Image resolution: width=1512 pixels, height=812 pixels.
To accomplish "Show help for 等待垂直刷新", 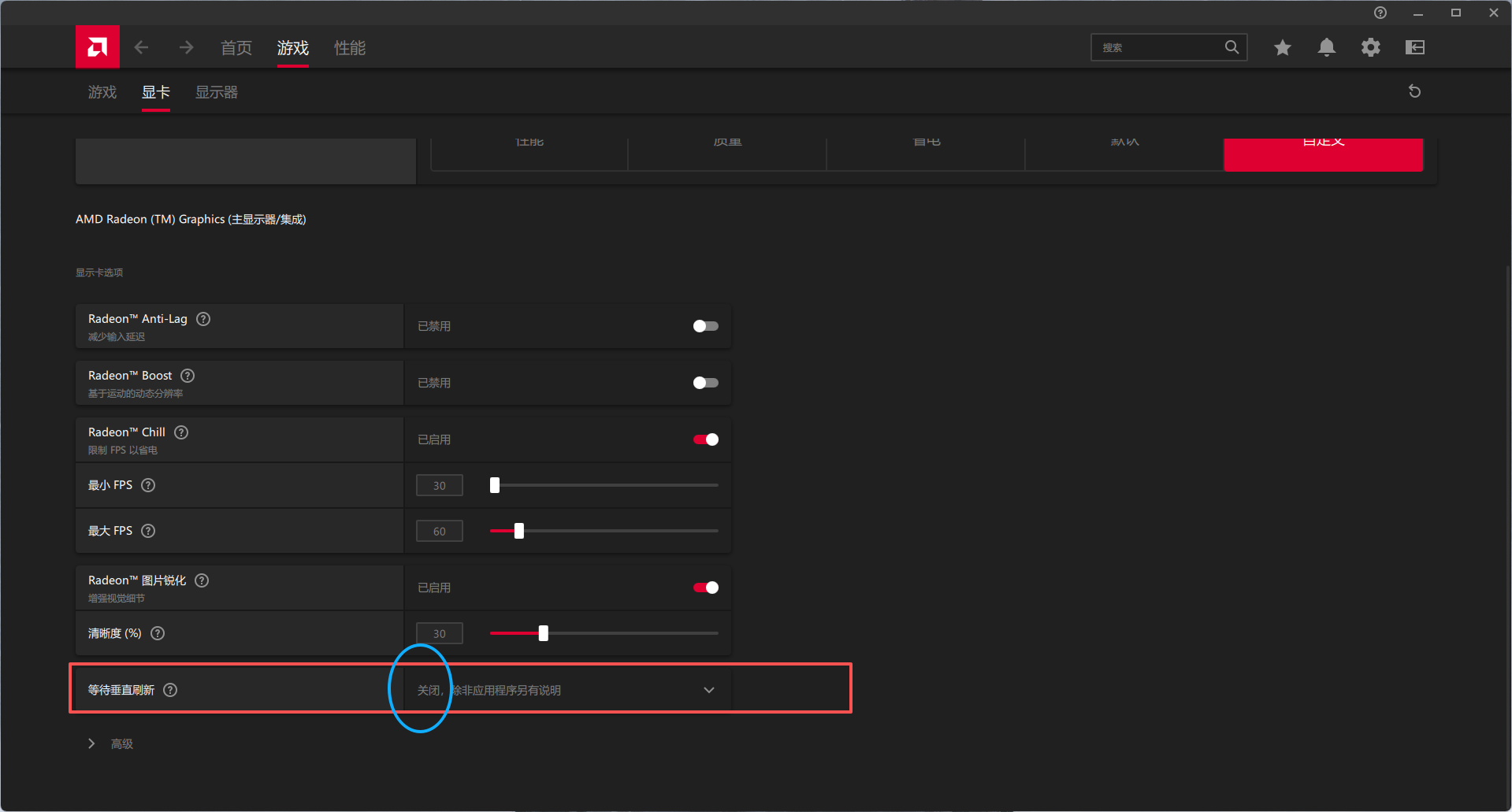I will [x=170, y=690].
